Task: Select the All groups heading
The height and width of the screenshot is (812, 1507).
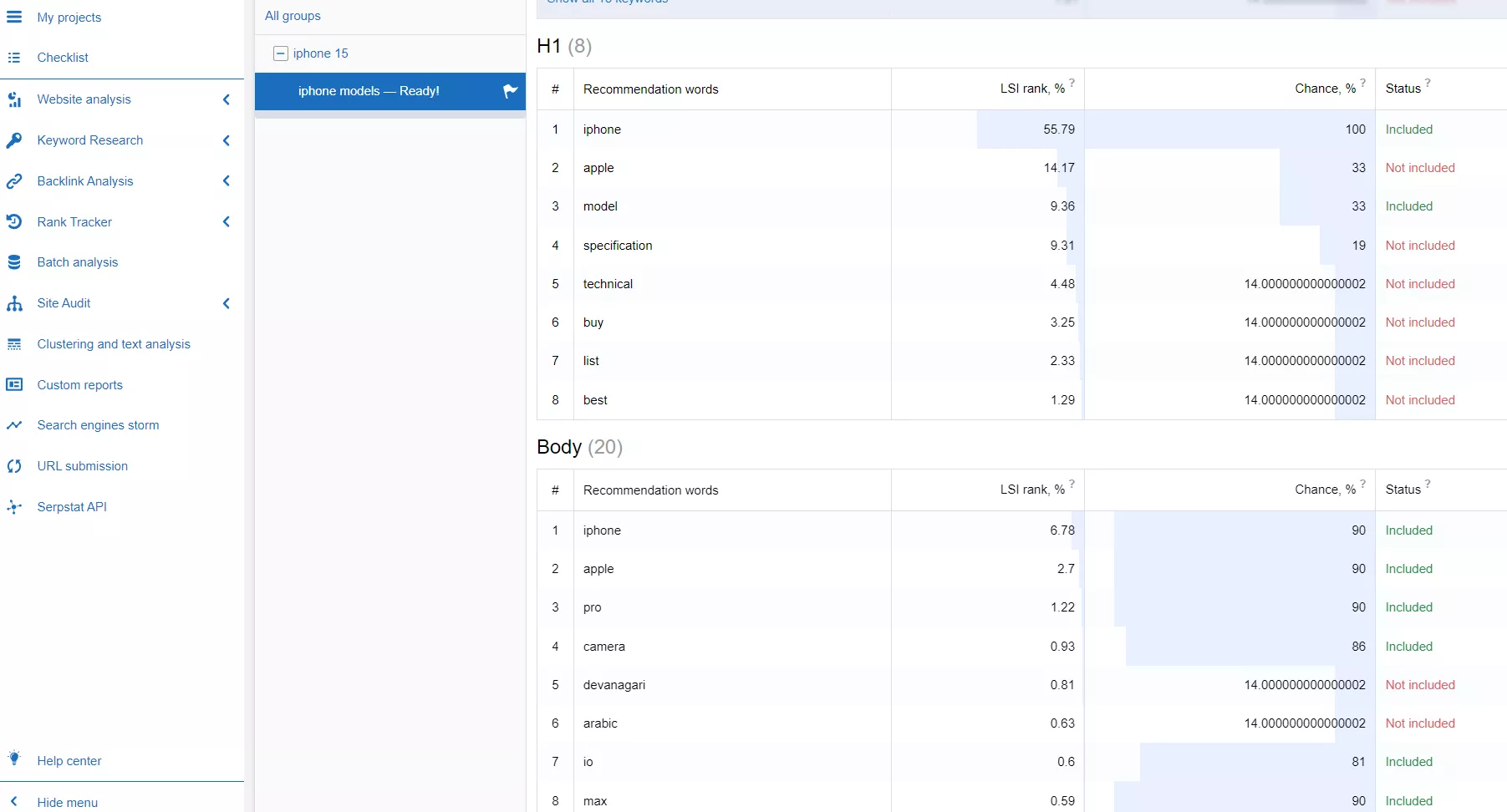Action: [293, 16]
